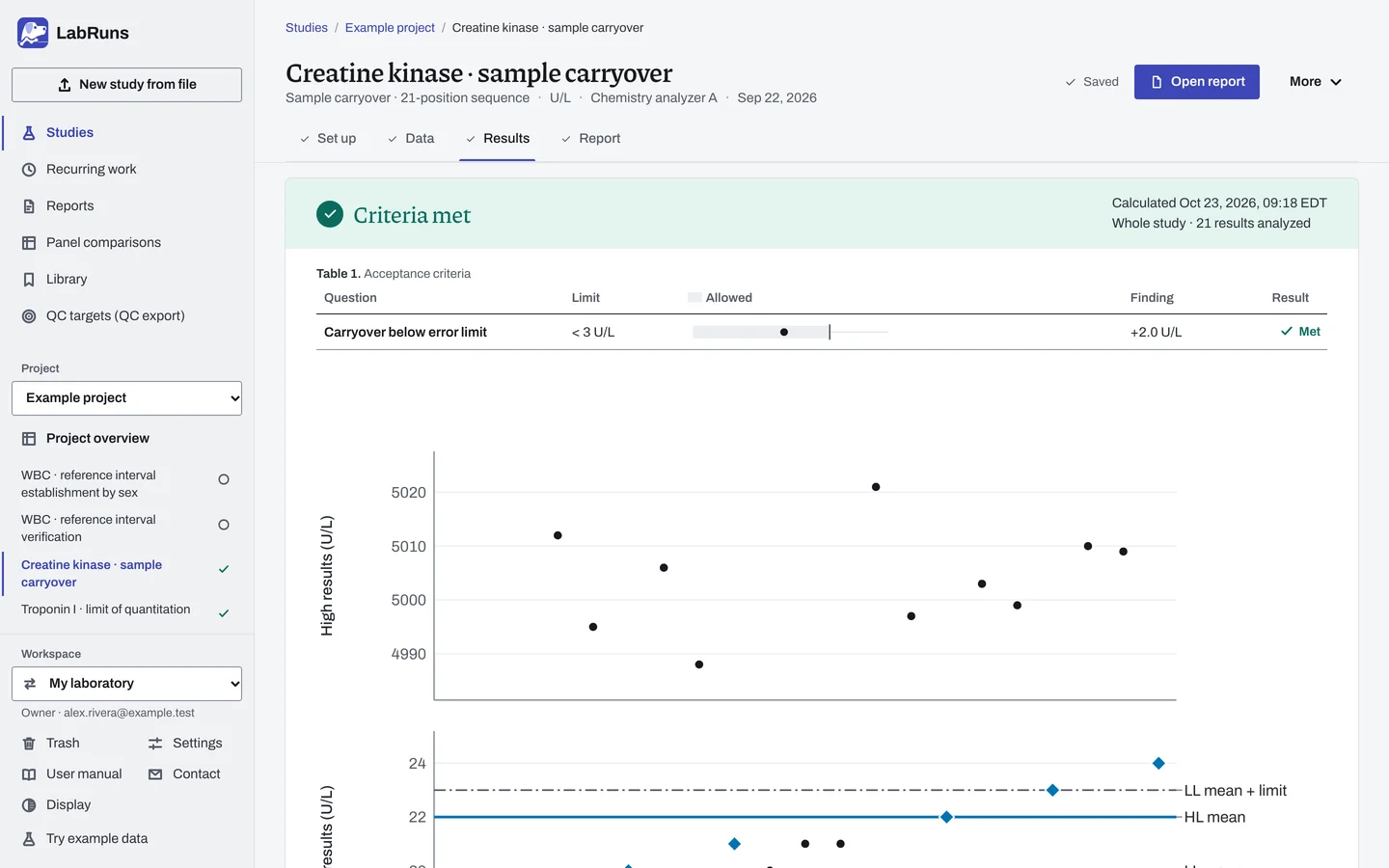Open Troponin I limit of quantitation study
The image size is (1389, 868).
point(125,610)
